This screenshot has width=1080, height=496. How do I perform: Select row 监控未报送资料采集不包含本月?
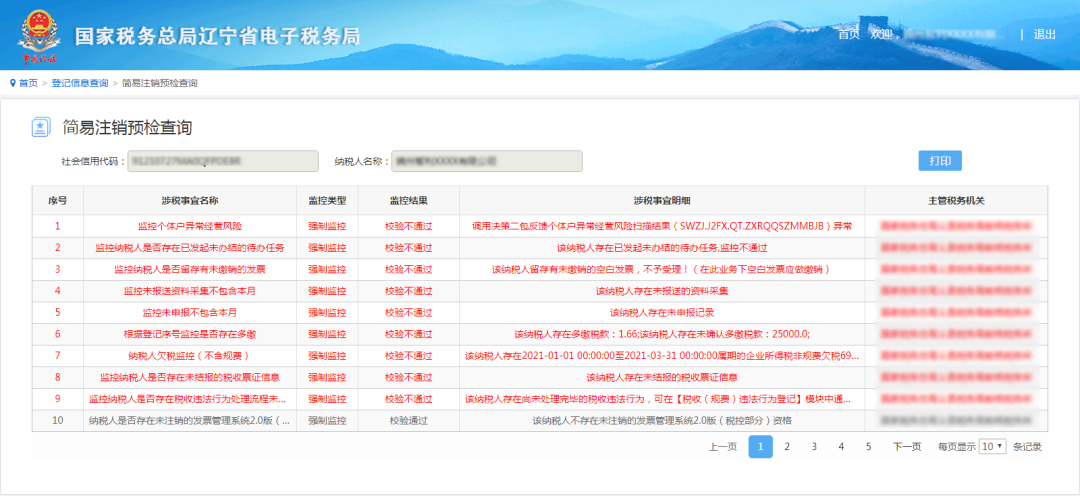[540, 291]
